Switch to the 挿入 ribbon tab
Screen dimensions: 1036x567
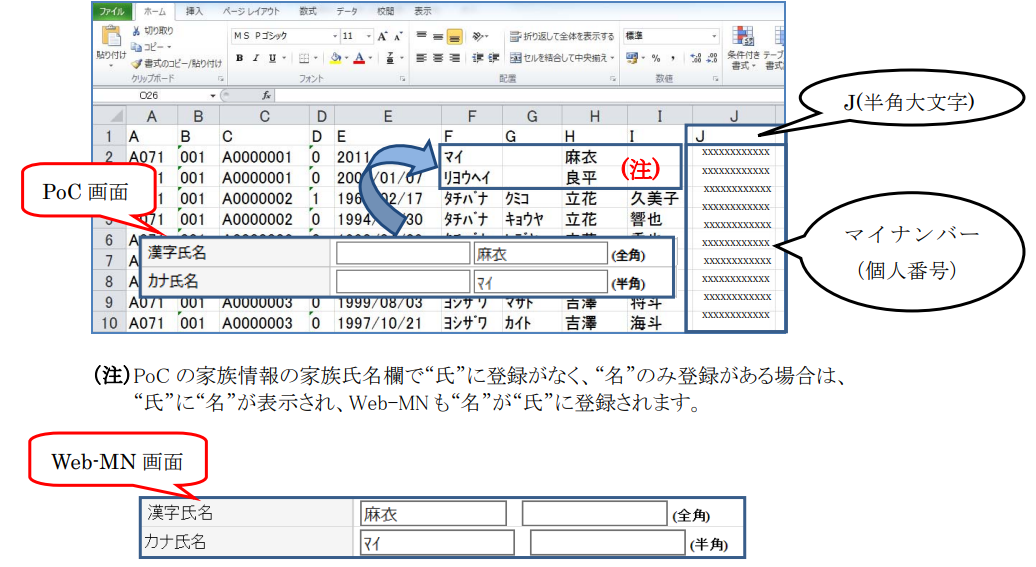(x=194, y=11)
